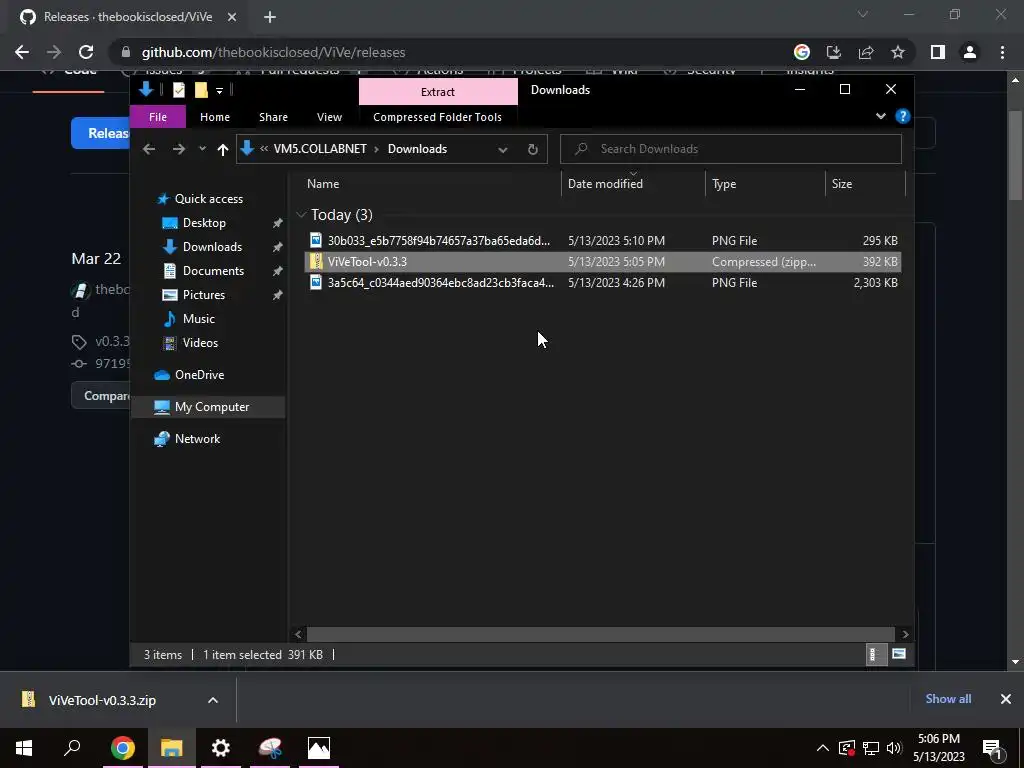Click VM5.COLLABNET in address breadcrumb

pos(320,149)
